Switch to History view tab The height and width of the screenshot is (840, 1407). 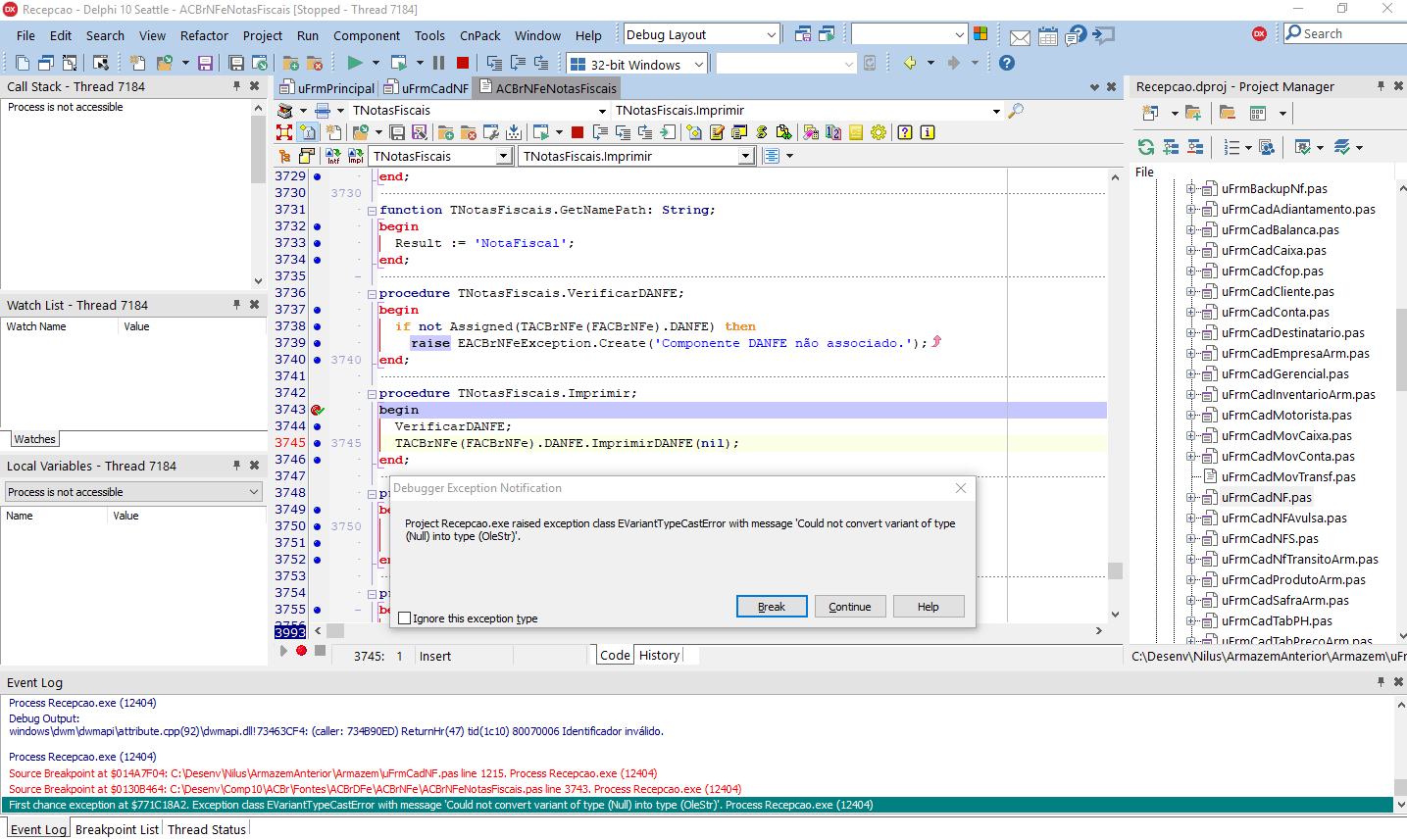[659, 656]
